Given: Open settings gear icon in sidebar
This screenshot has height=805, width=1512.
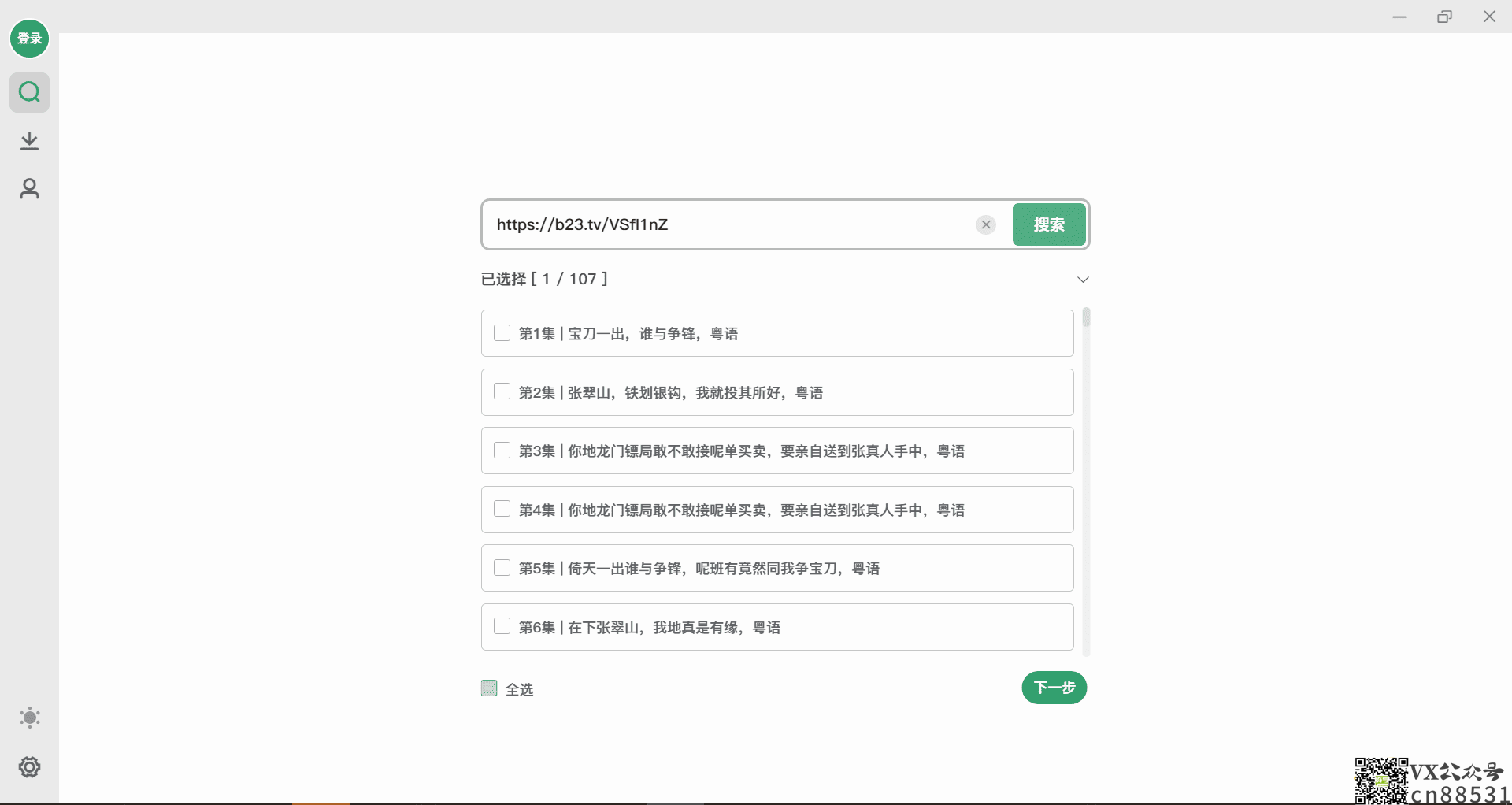Looking at the screenshot, I should 30,767.
